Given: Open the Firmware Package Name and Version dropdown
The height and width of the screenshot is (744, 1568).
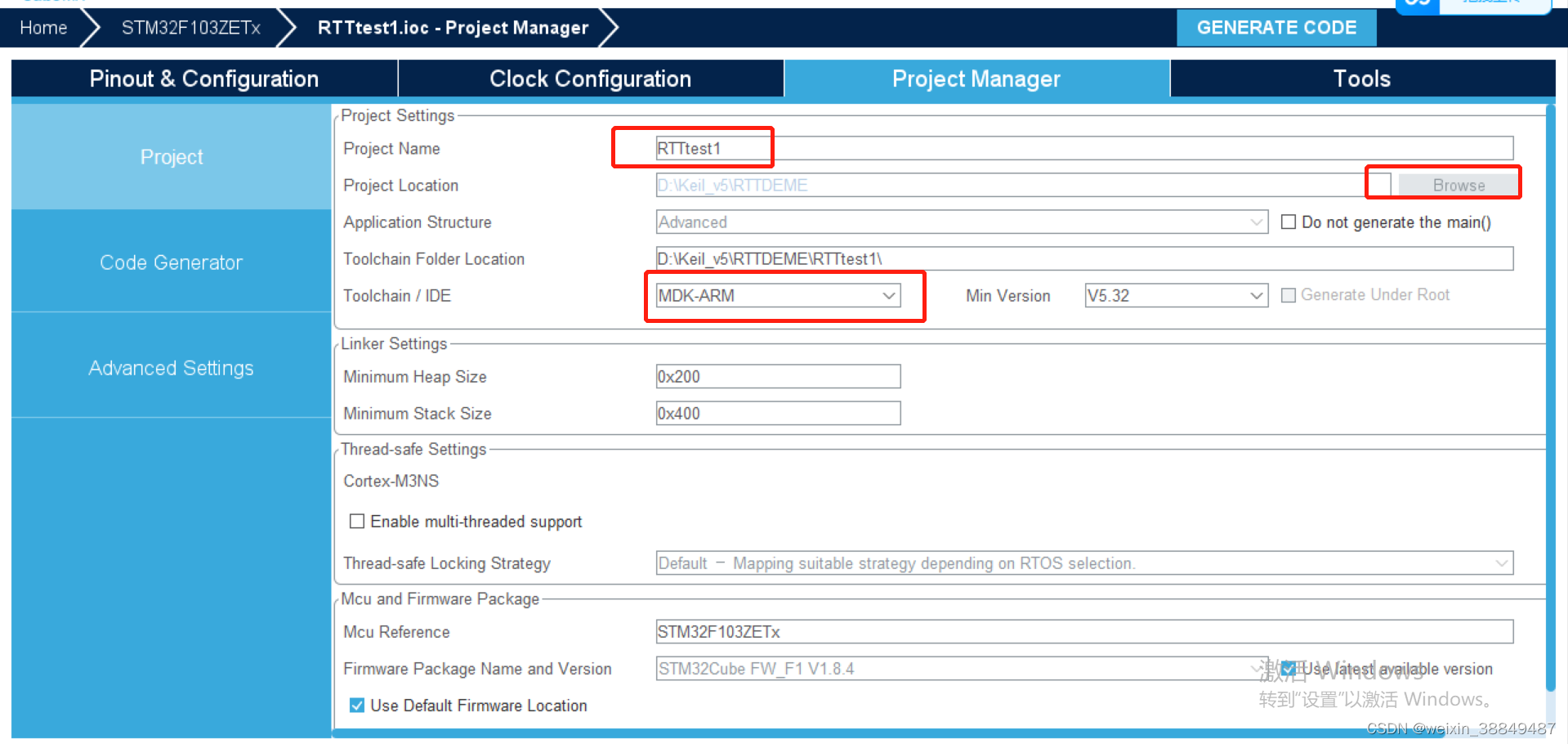Looking at the screenshot, I should pyautogui.click(x=962, y=669).
